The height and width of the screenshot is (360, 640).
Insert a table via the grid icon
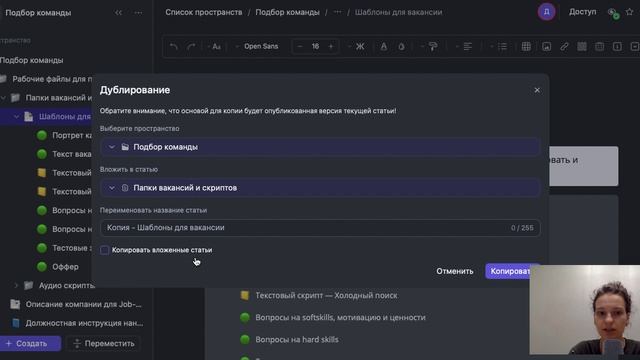tap(526, 47)
